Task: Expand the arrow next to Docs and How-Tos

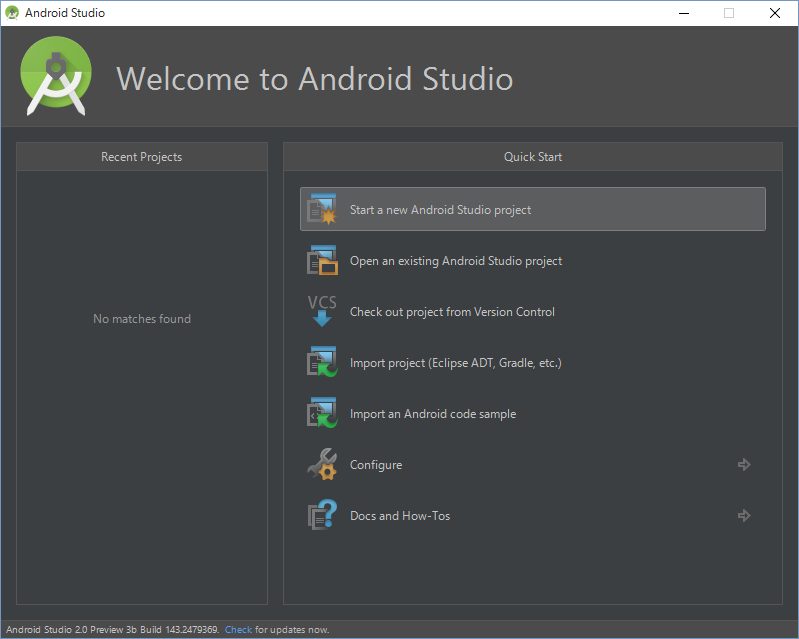Action: (x=744, y=515)
